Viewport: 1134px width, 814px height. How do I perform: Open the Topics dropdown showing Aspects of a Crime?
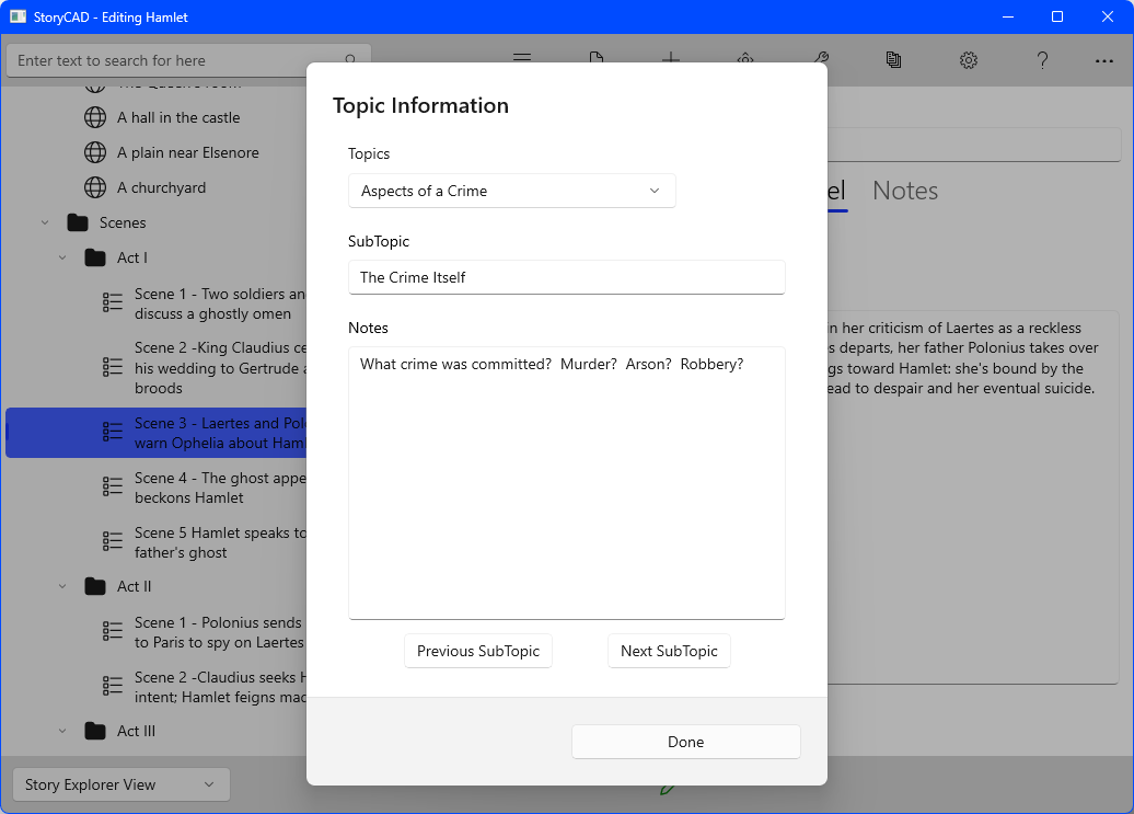click(511, 191)
